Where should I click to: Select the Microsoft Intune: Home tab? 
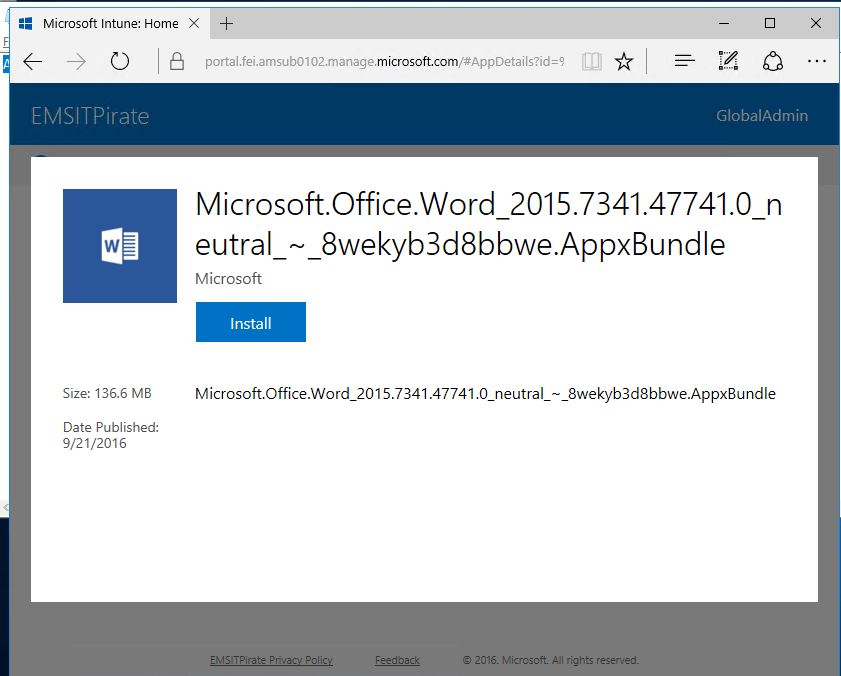110,24
